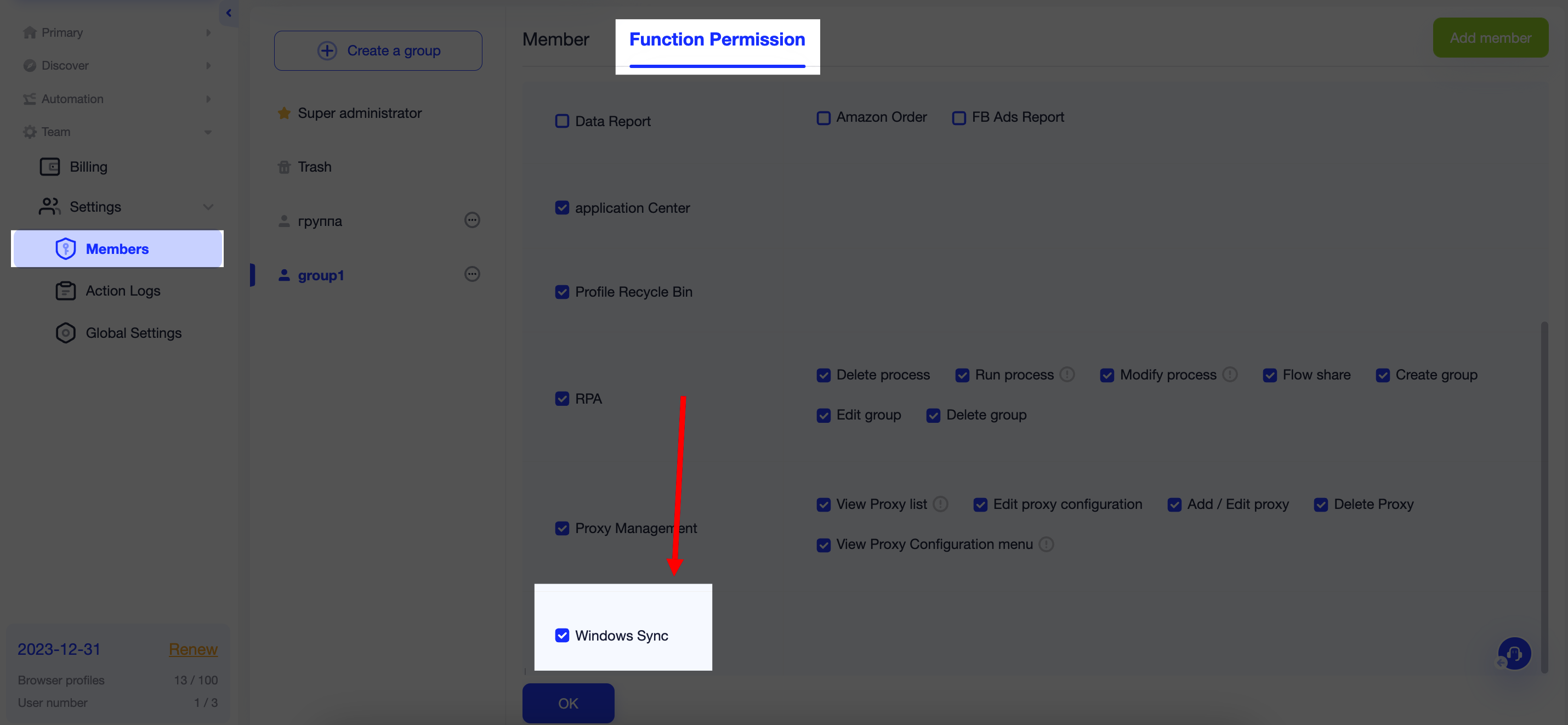Click the Billing card icon

(49, 166)
